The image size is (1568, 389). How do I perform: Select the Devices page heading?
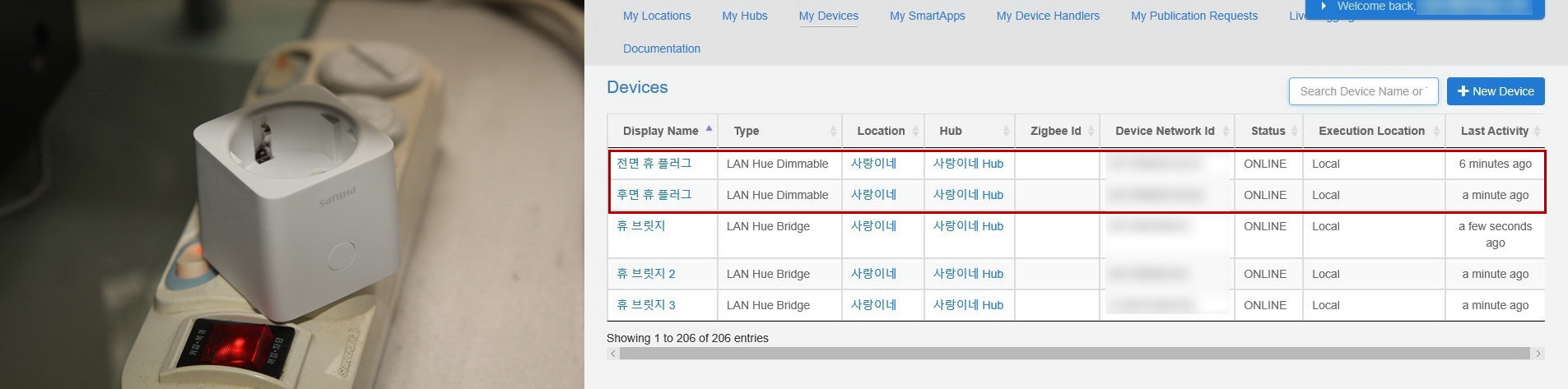tap(637, 87)
